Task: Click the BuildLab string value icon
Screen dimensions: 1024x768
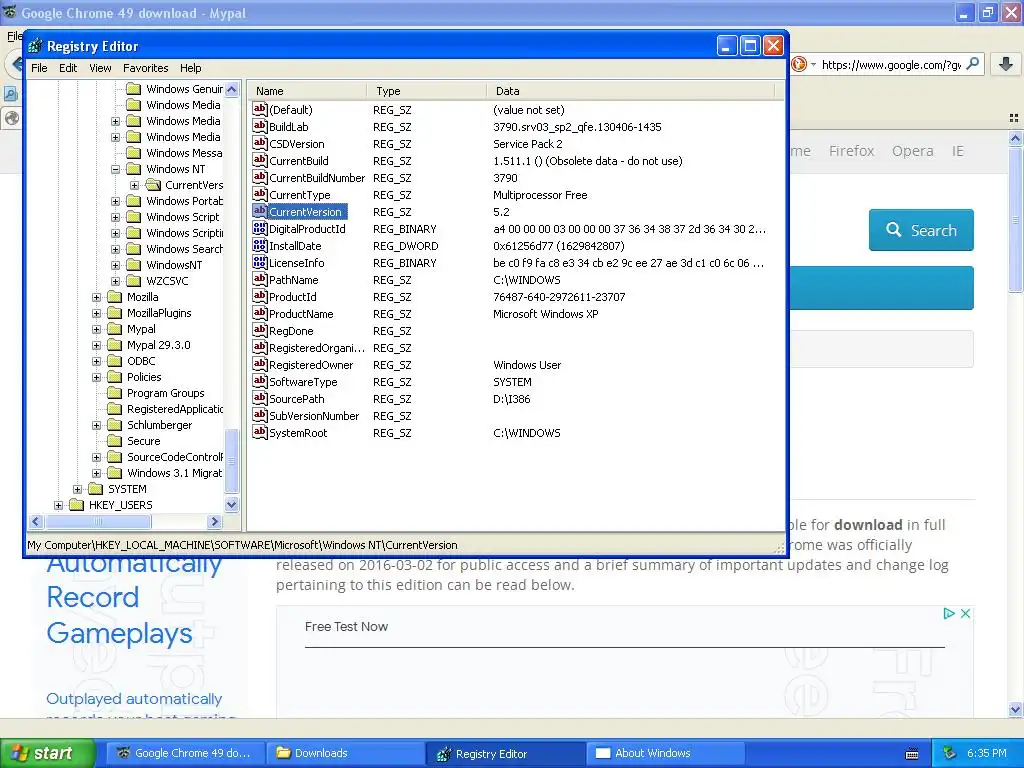Action: pos(259,127)
